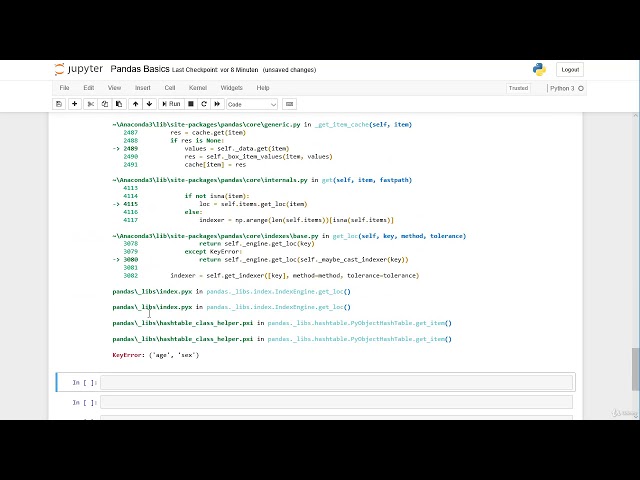640x480 pixels.
Task: Restart the kernel with circular arrow
Action: click(204, 104)
